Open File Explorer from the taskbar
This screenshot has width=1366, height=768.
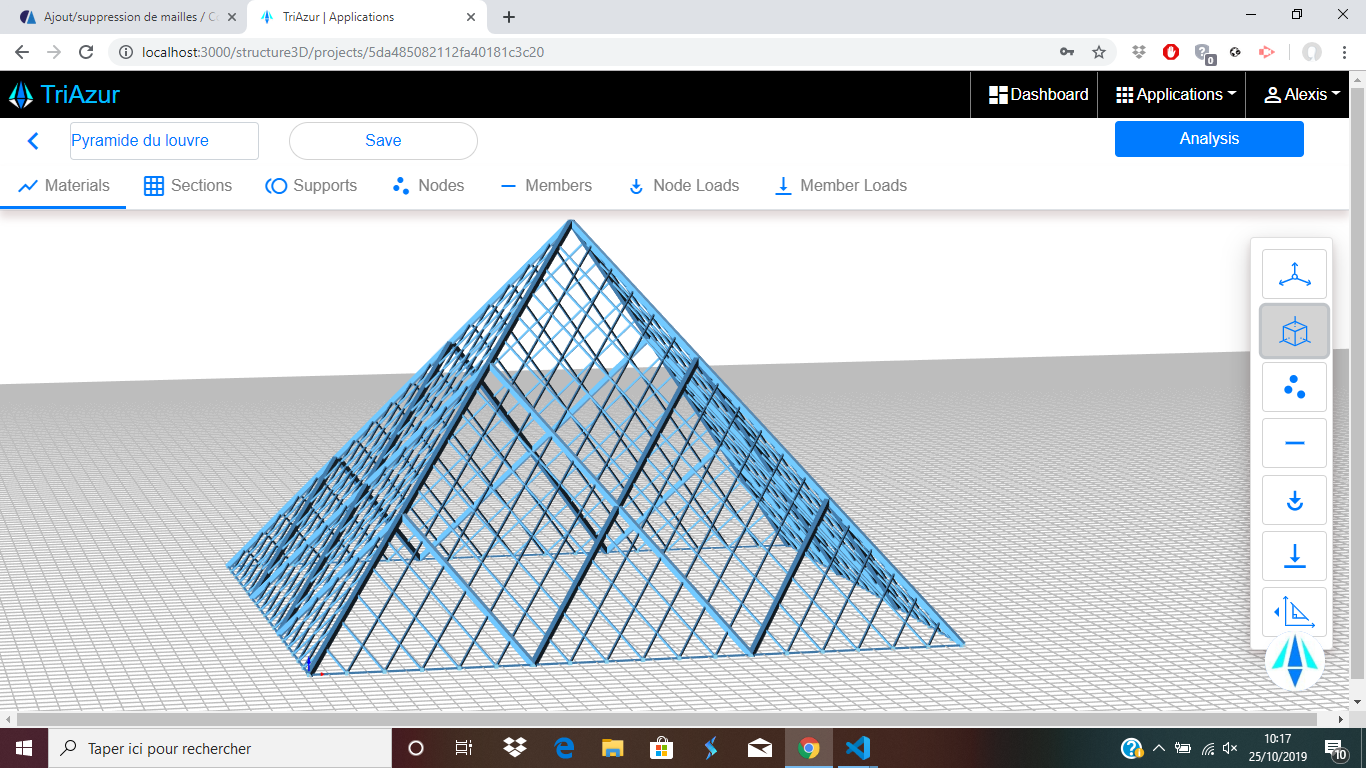(613, 748)
